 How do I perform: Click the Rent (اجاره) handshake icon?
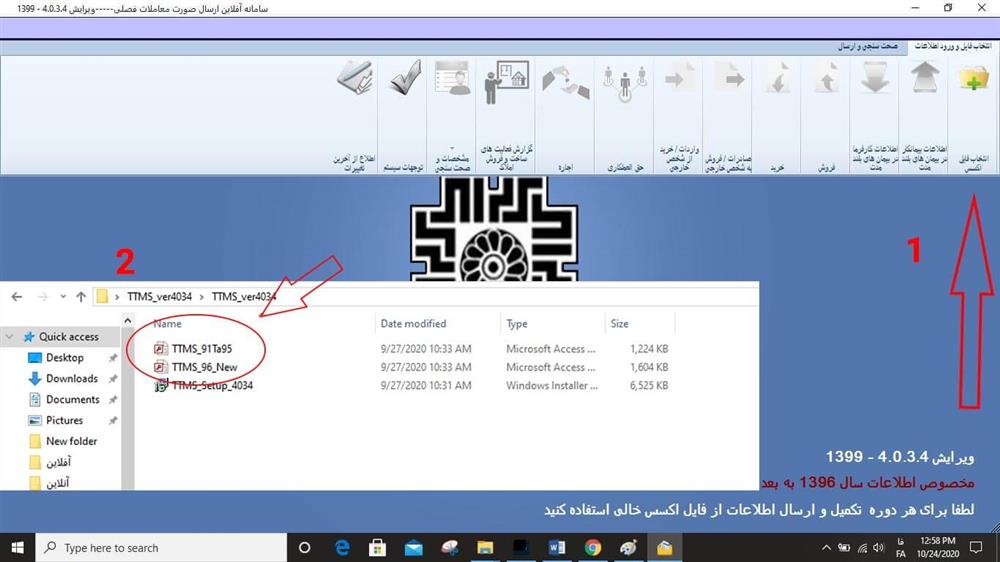566,82
